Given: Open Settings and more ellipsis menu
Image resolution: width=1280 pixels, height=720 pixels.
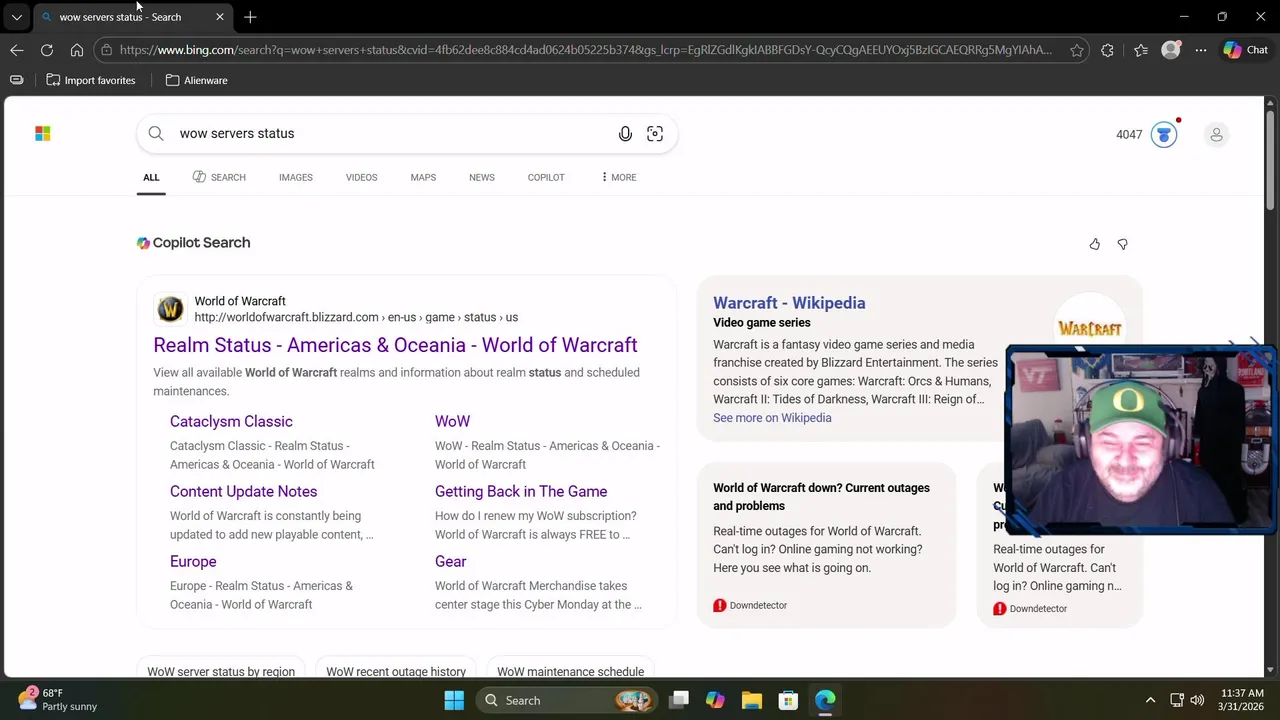Looking at the screenshot, I should tap(1201, 50).
